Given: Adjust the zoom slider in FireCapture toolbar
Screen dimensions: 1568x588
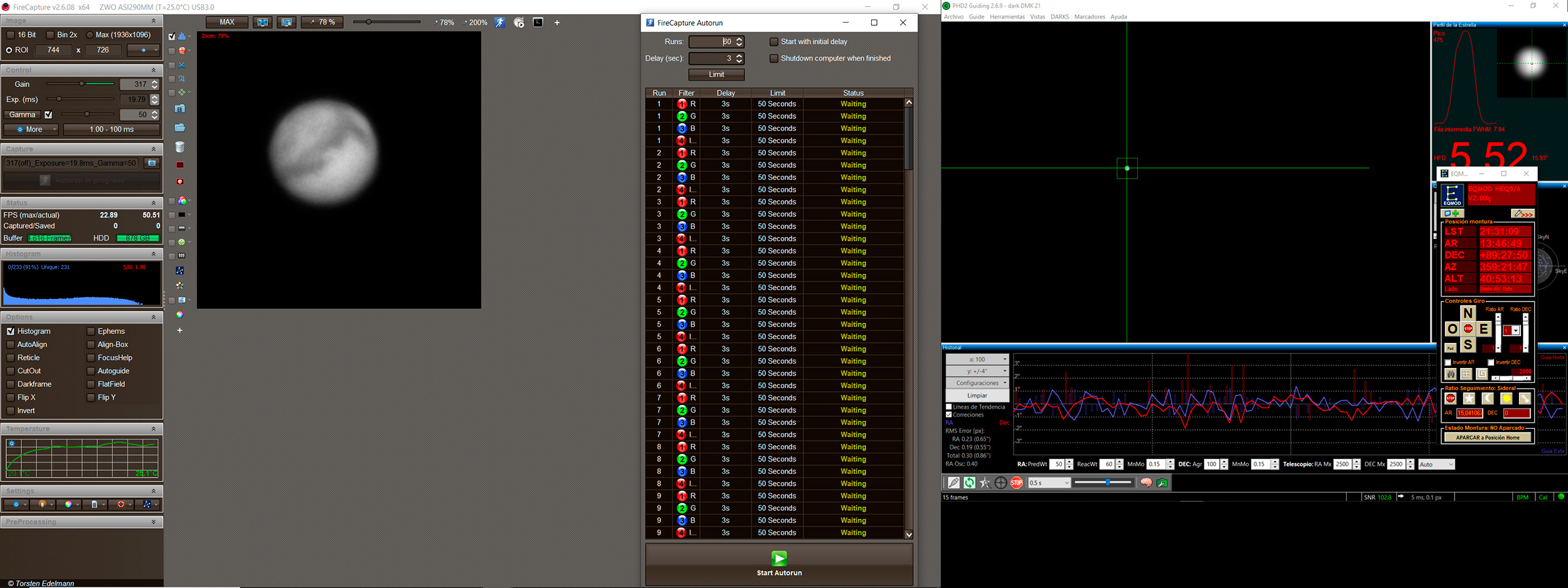Looking at the screenshot, I should [x=386, y=22].
